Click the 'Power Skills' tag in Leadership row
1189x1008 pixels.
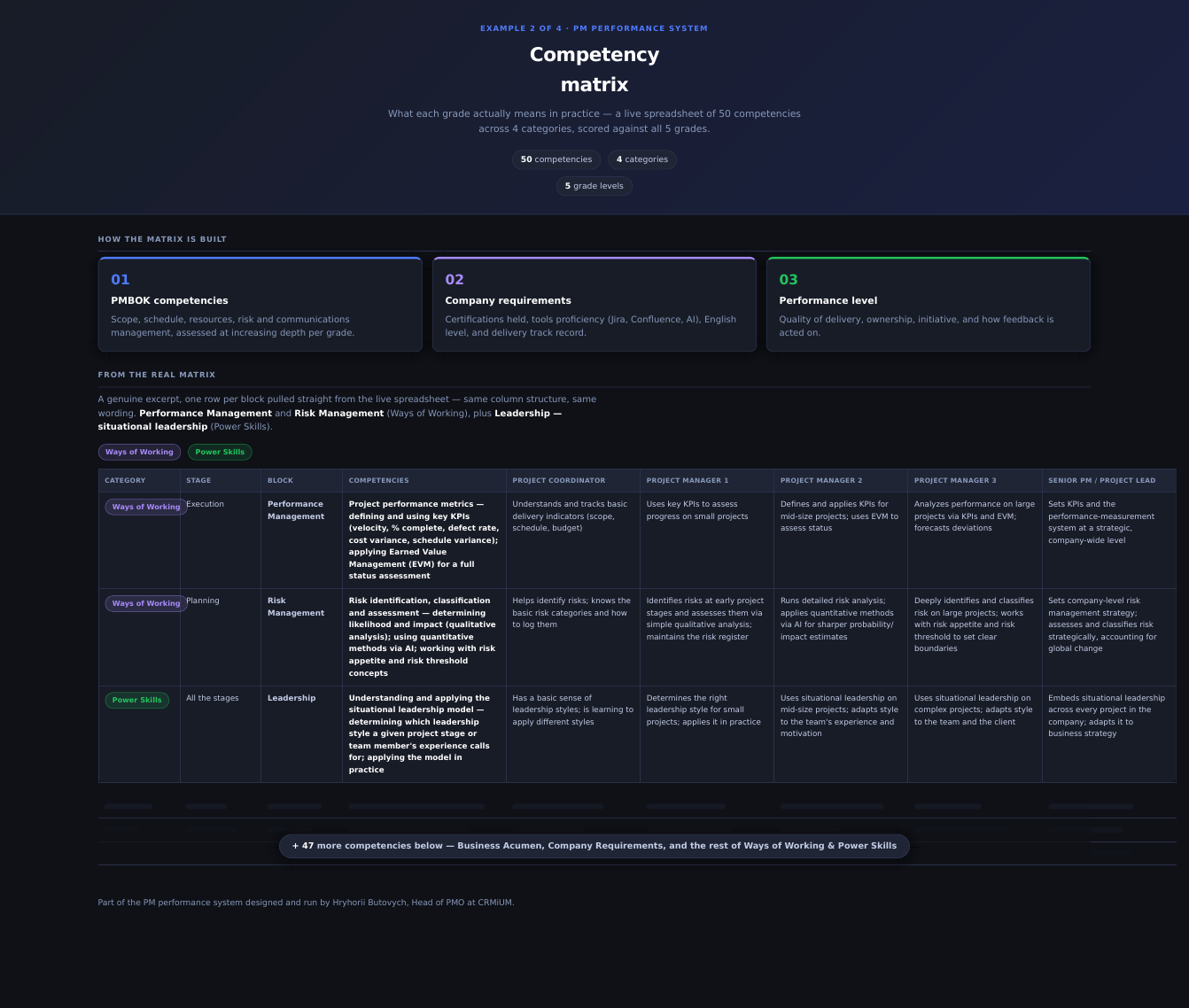137,700
